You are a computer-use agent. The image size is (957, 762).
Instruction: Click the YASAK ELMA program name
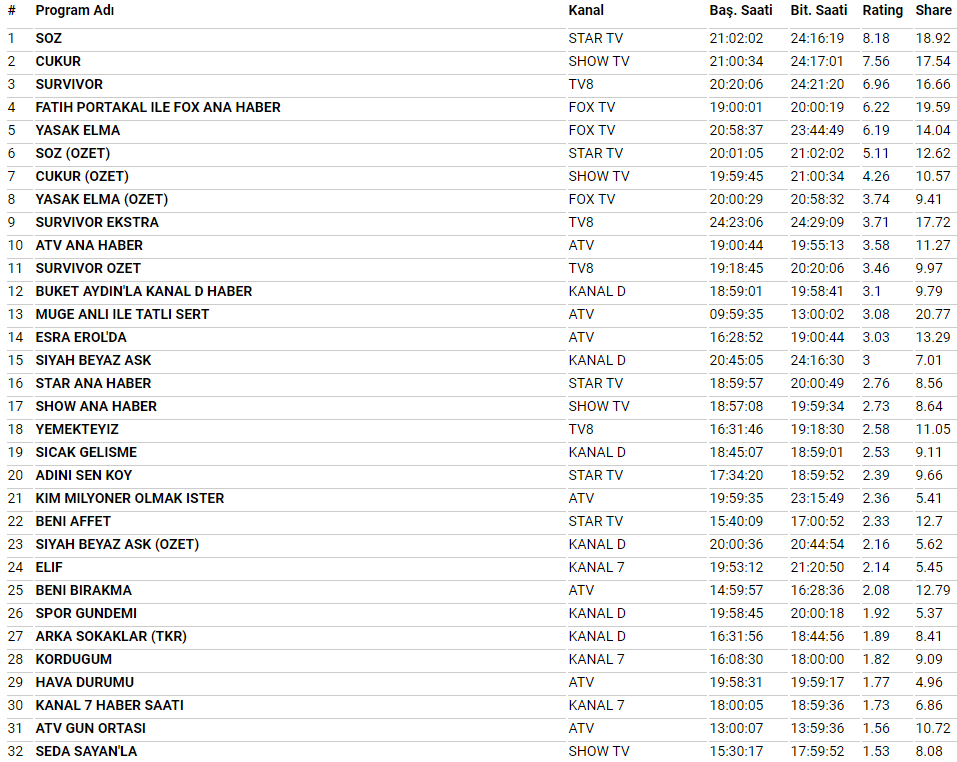pyautogui.click(x=78, y=130)
